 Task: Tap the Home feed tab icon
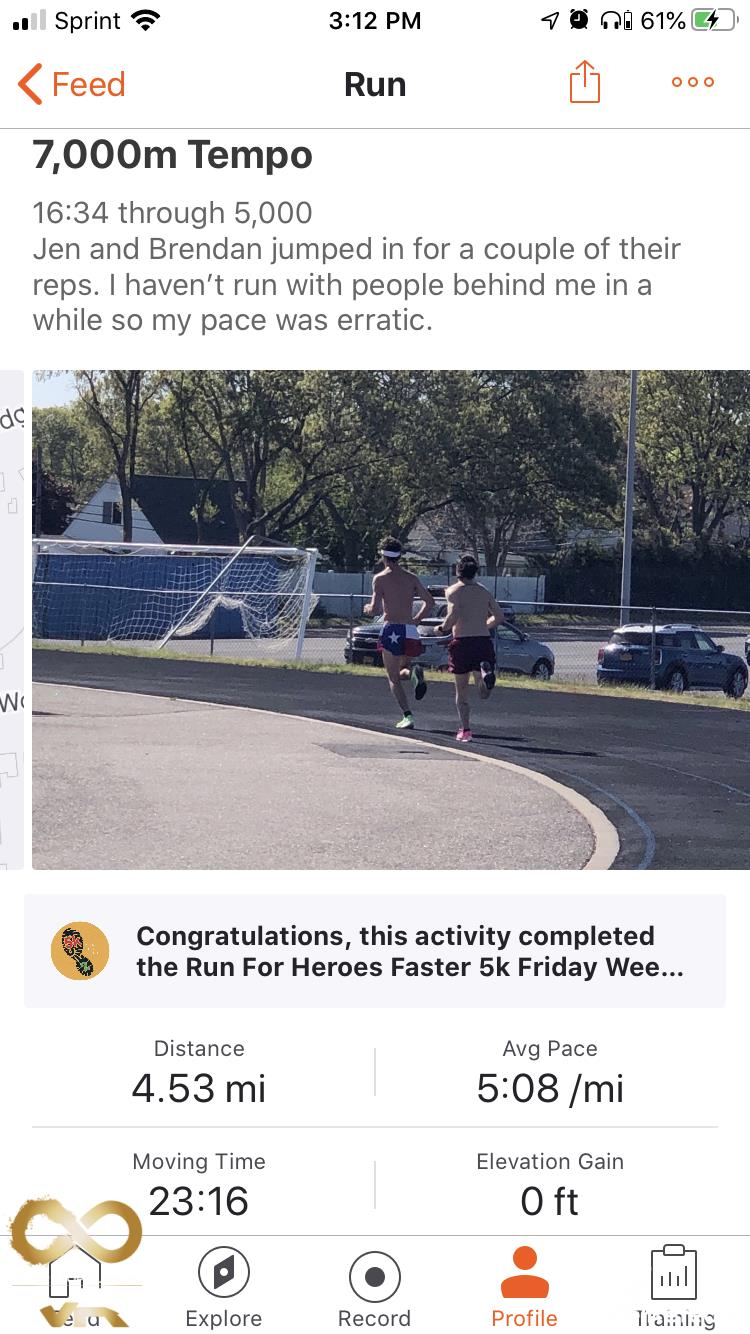click(75, 1275)
